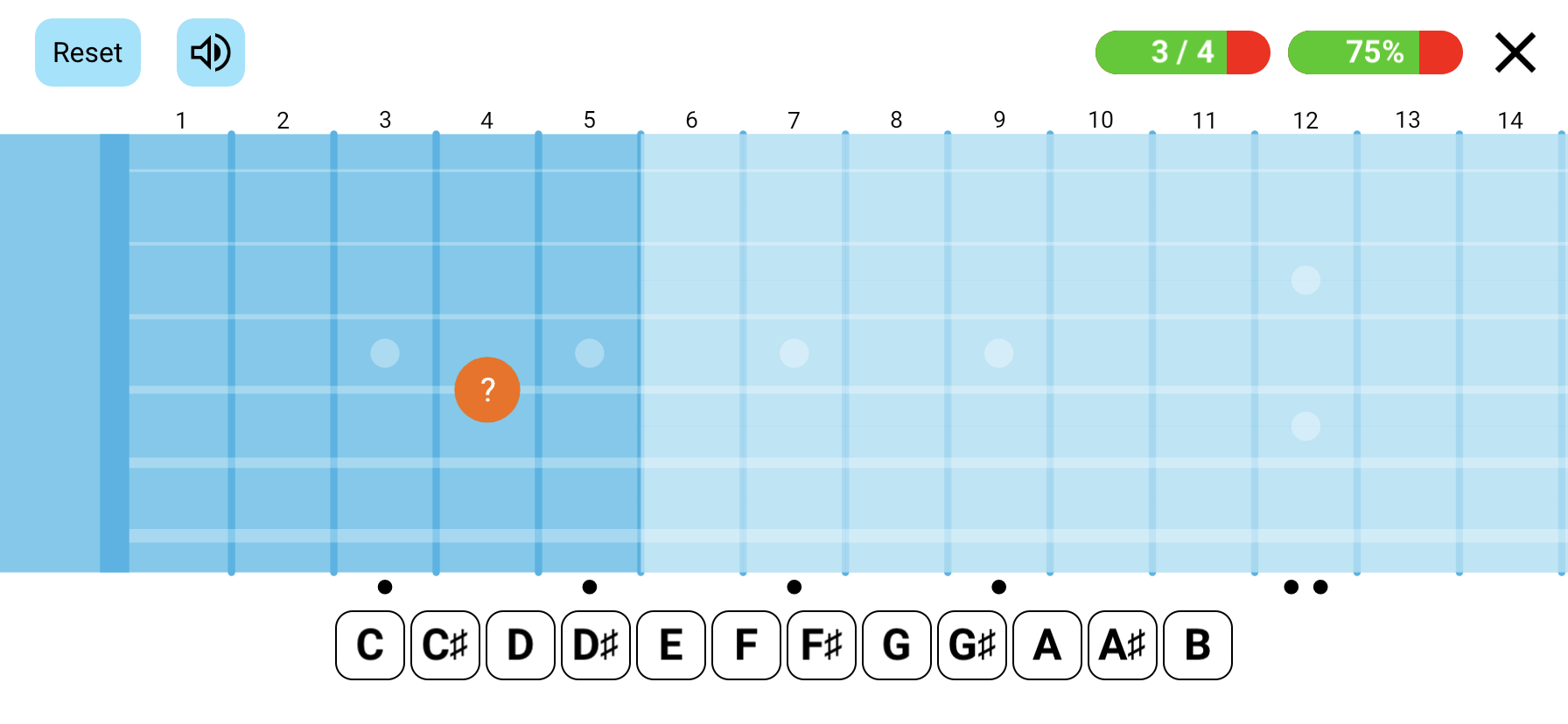Select the F♯ note answer
Screen dimensions: 1568x724
click(822, 645)
